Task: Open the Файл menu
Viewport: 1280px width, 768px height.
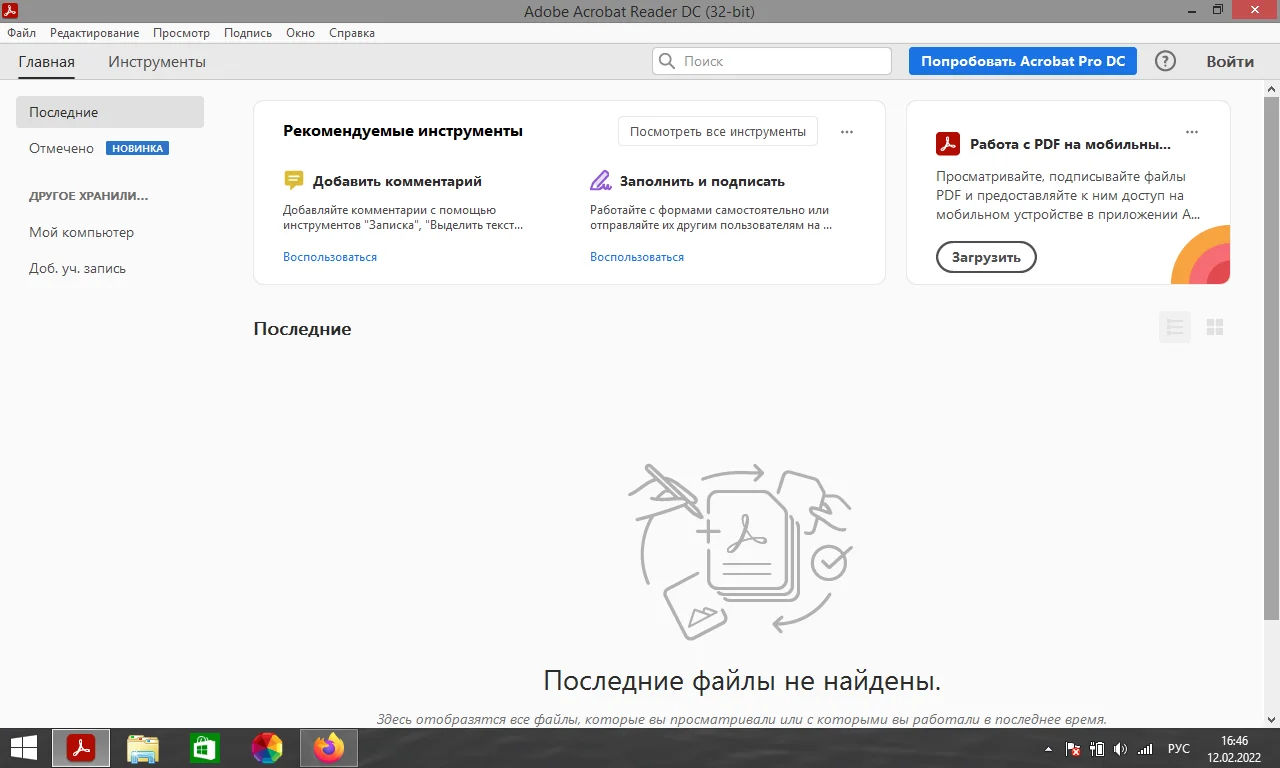Action: tap(20, 32)
